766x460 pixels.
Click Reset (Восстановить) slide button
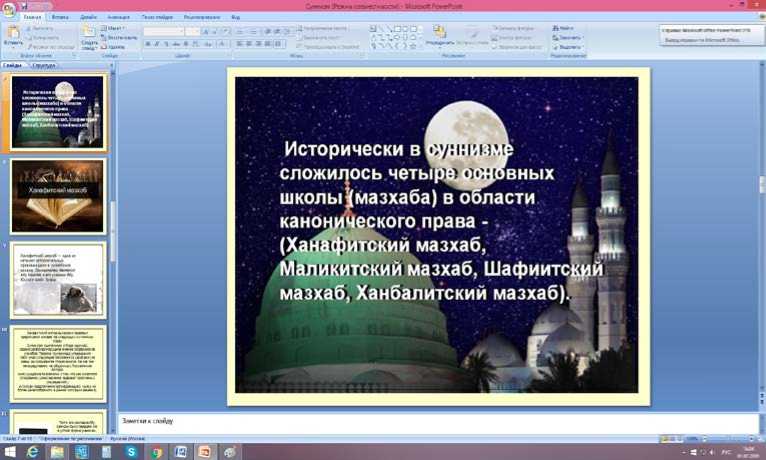[119, 38]
